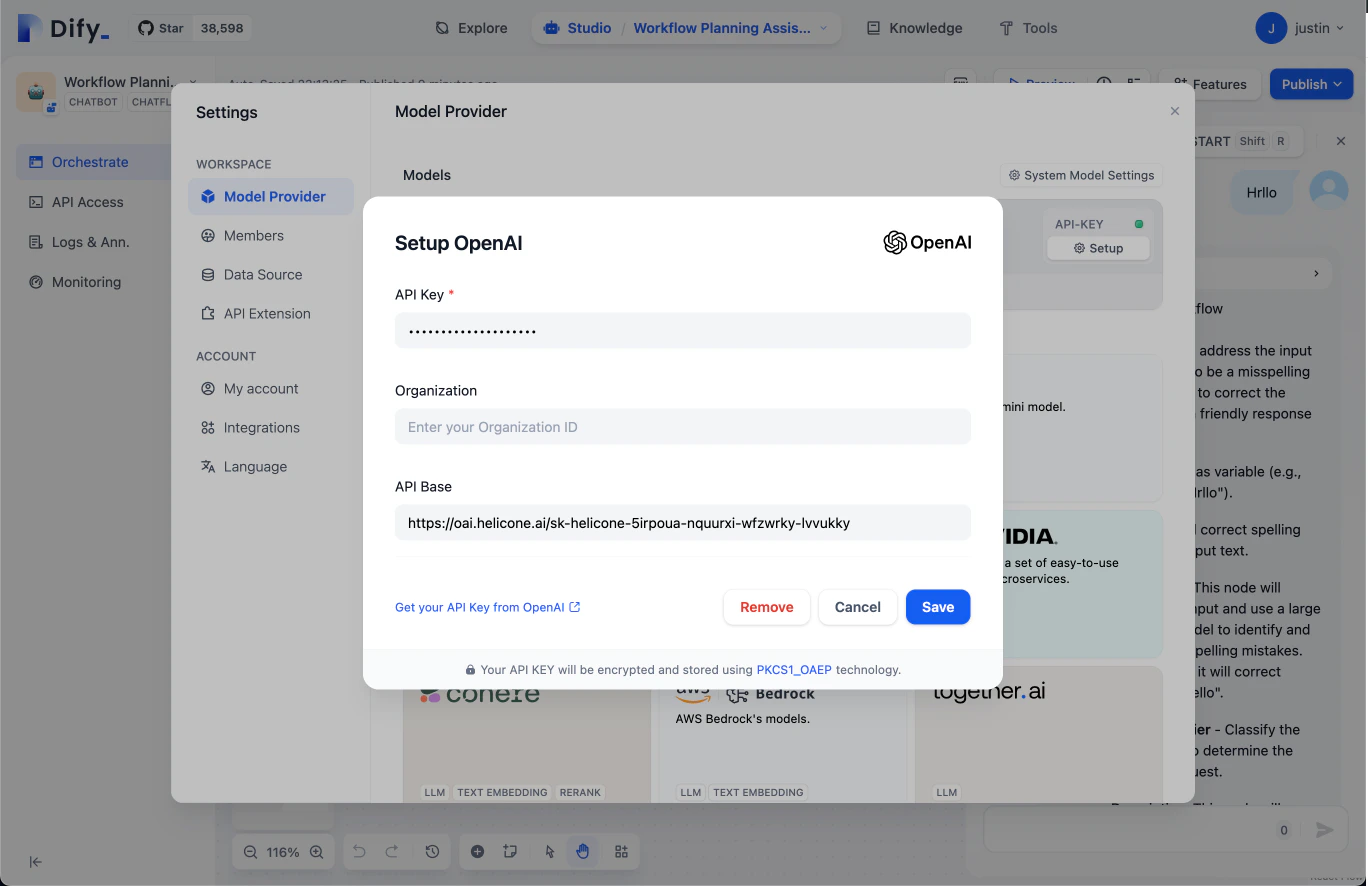Open version history with the clock icon
This screenshot has width=1368, height=886.
[x=432, y=851]
